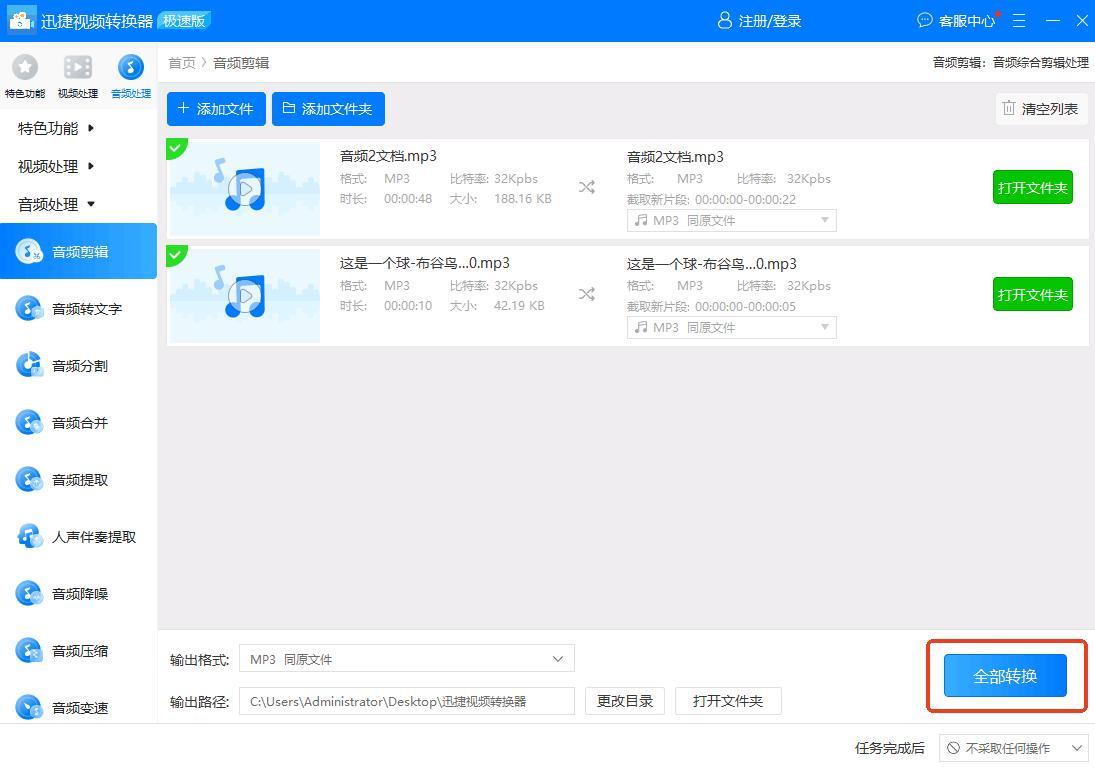Select the 音频转文字 sidebar icon
Image resolution: width=1095 pixels, height=769 pixels.
tap(29, 309)
